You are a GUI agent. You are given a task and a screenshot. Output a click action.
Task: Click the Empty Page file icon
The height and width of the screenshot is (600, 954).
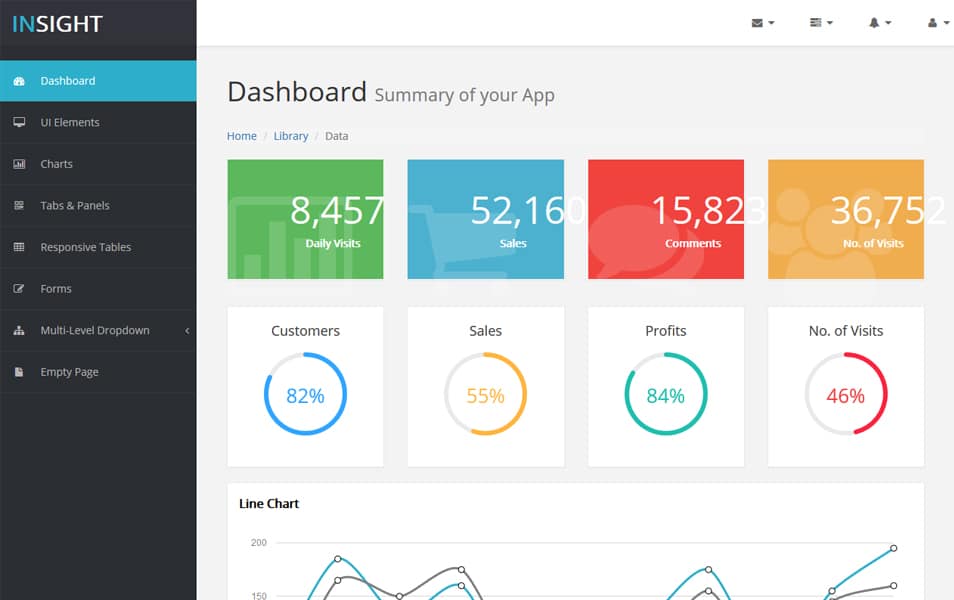click(x=21, y=371)
